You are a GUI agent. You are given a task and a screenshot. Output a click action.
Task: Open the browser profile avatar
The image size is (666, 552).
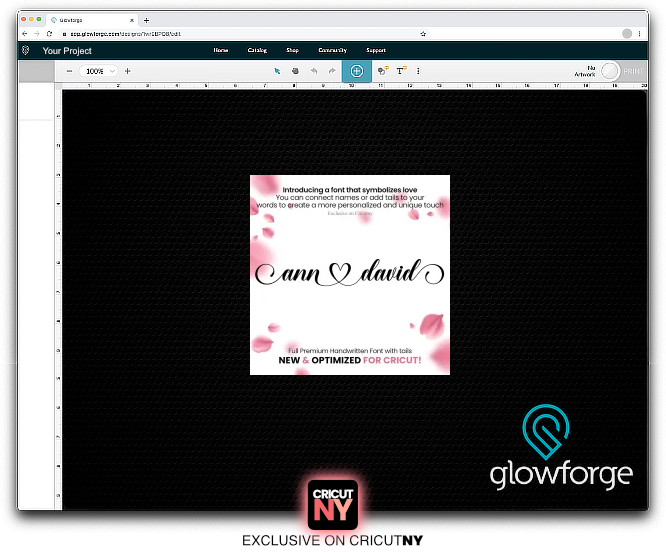pos(627,34)
